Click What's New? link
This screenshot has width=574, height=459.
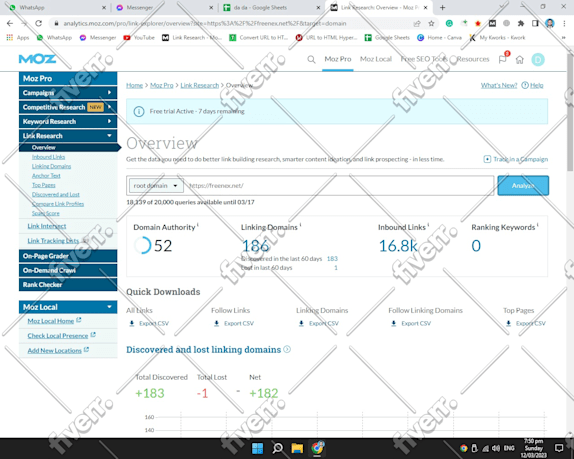click(499, 85)
